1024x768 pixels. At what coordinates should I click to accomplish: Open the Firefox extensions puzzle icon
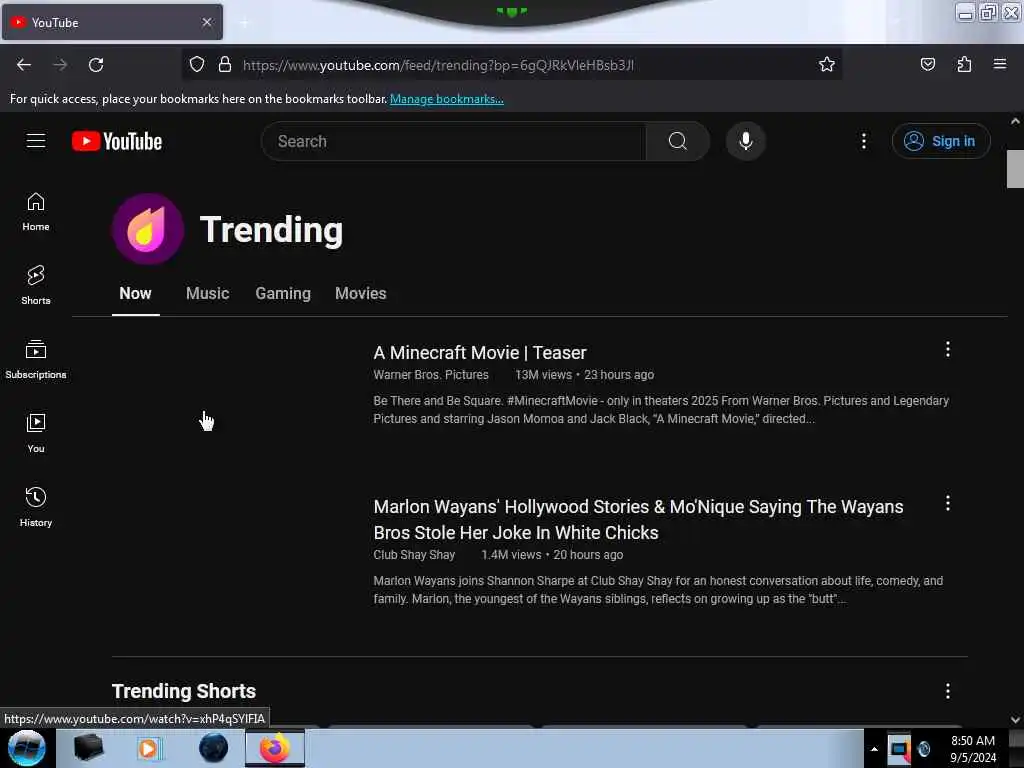[964, 64]
